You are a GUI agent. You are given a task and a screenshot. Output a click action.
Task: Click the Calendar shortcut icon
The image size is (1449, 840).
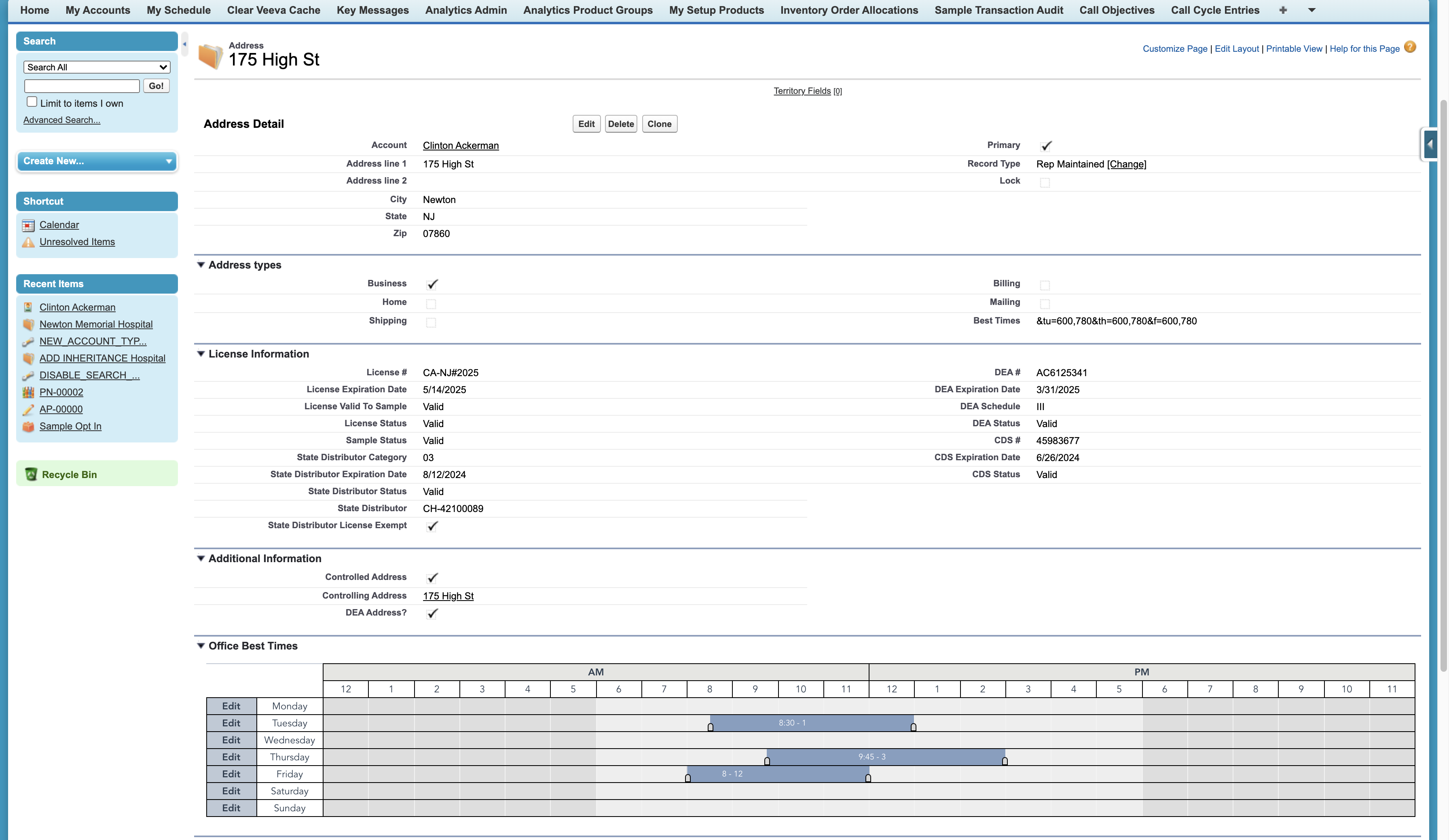click(28, 225)
